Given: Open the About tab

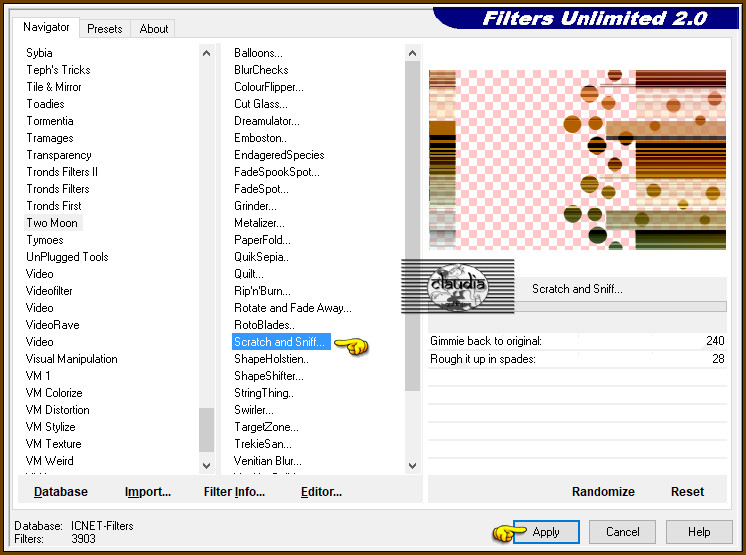Looking at the screenshot, I should pos(154,29).
